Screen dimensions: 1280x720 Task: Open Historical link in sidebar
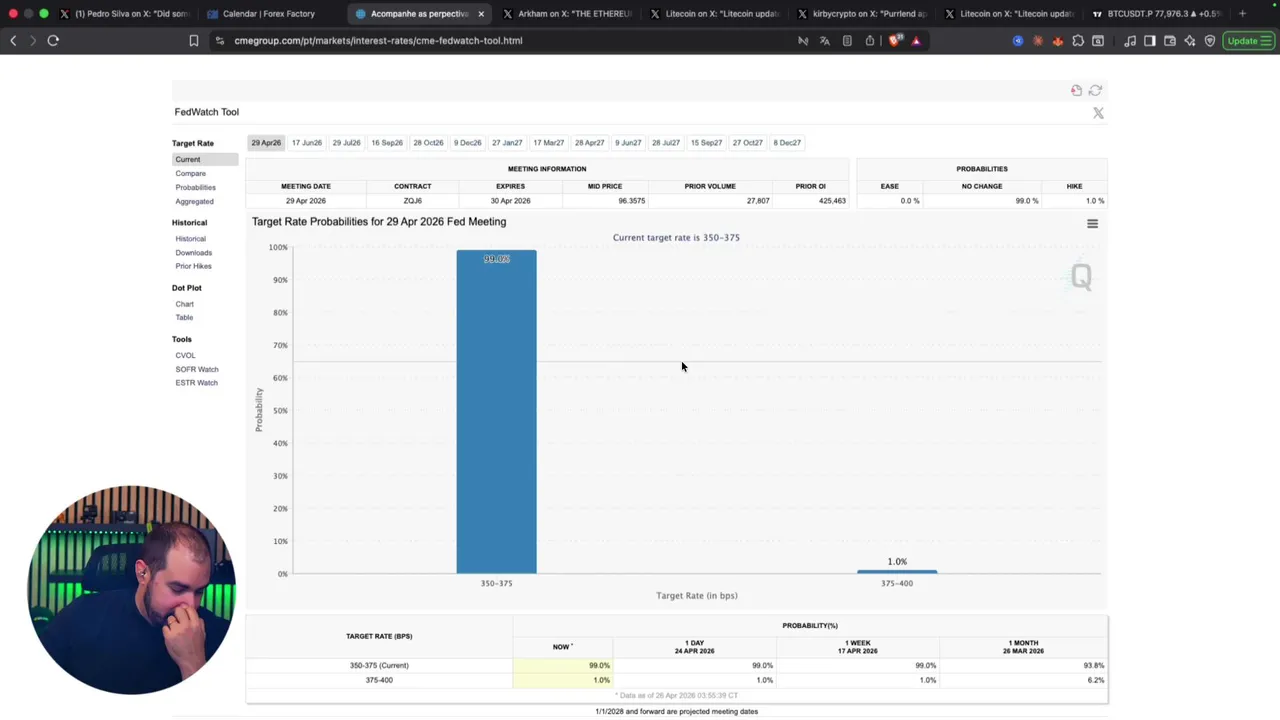point(191,239)
